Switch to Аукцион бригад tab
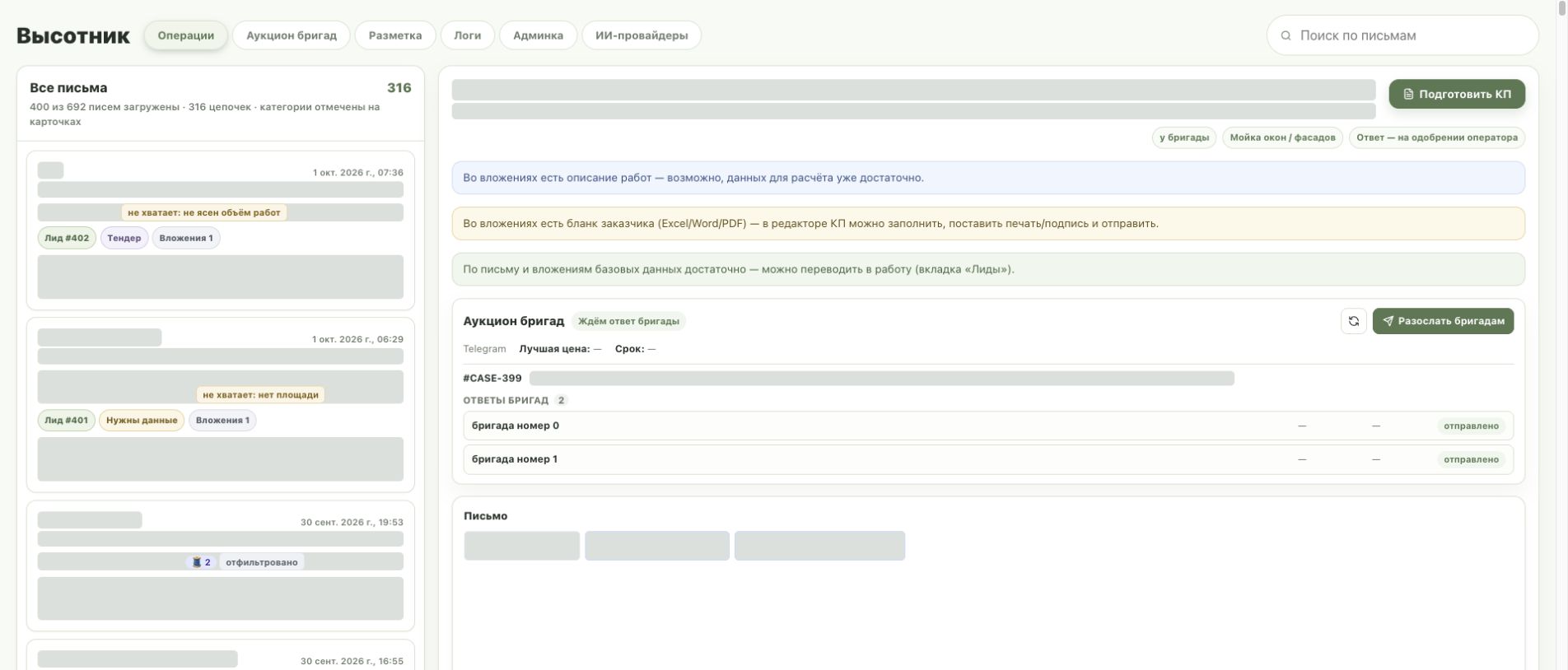 292,35
